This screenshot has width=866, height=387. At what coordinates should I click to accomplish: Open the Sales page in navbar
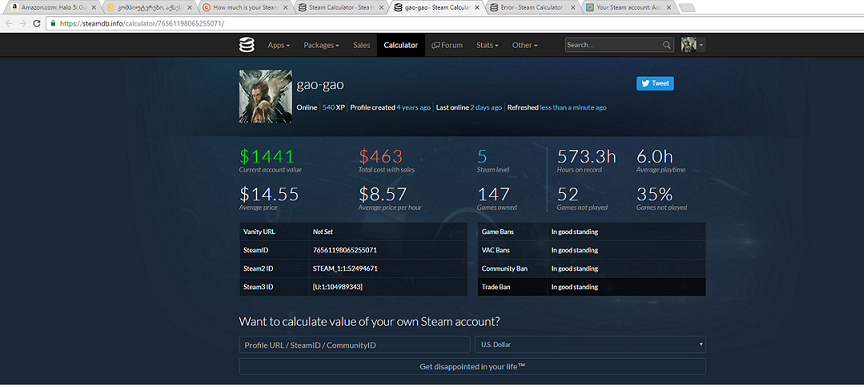tap(362, 45)
